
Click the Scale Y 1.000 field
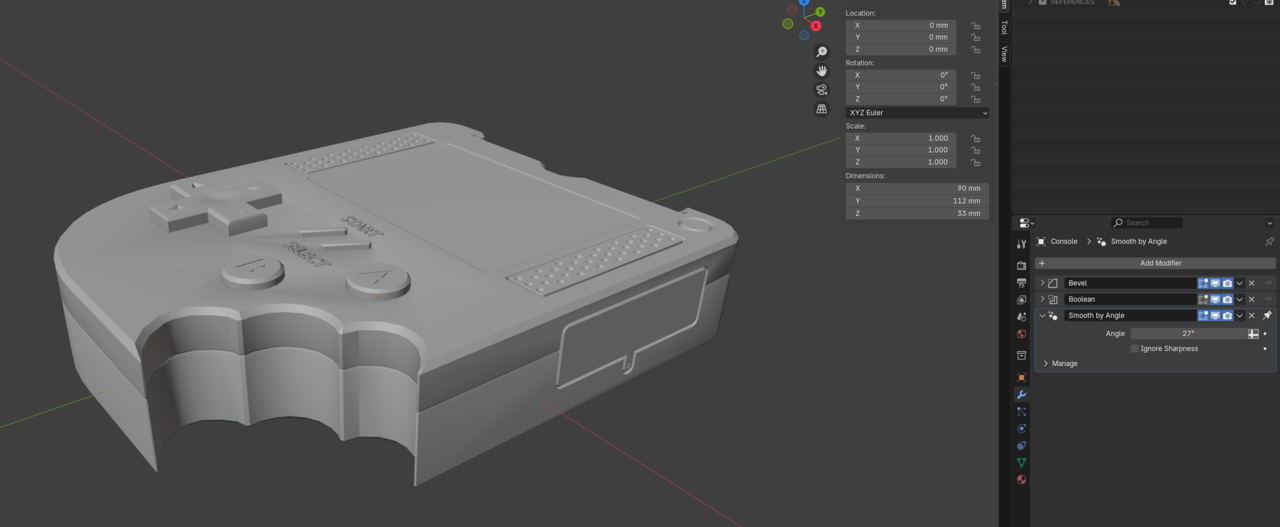901,150
